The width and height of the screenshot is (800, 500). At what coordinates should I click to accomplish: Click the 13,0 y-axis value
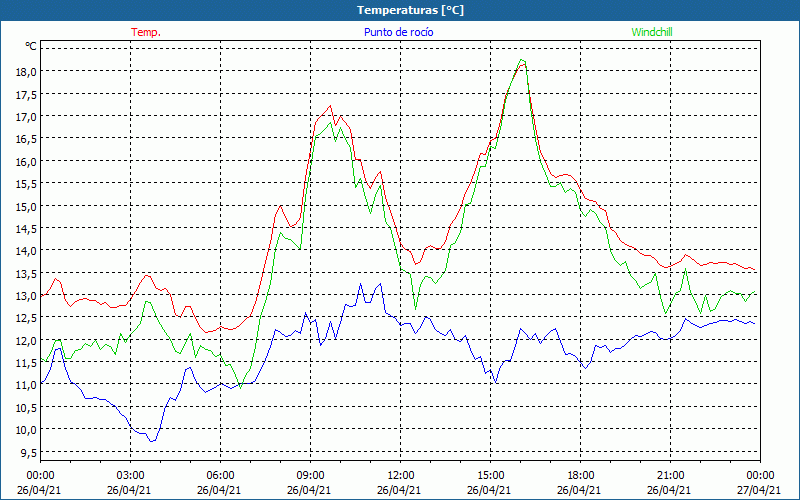pos(27,296)
